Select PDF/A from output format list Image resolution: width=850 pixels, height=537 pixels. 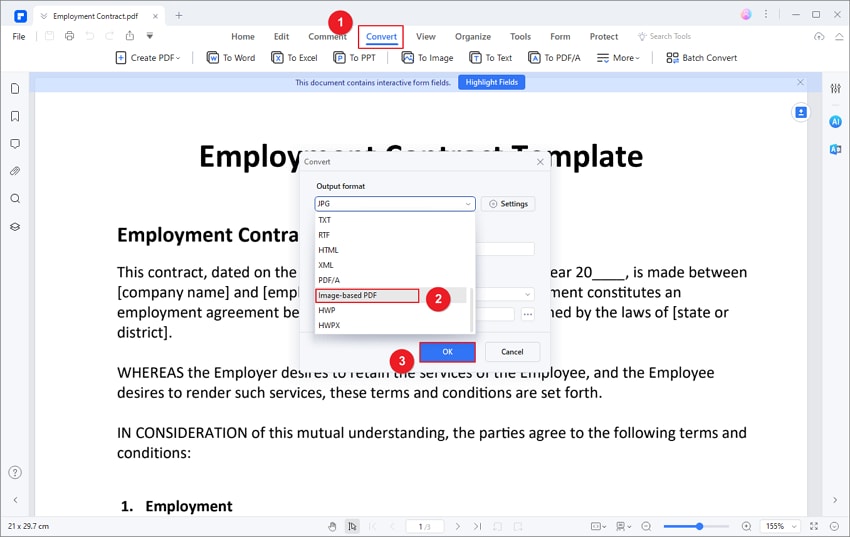click(x=390, y=280)
